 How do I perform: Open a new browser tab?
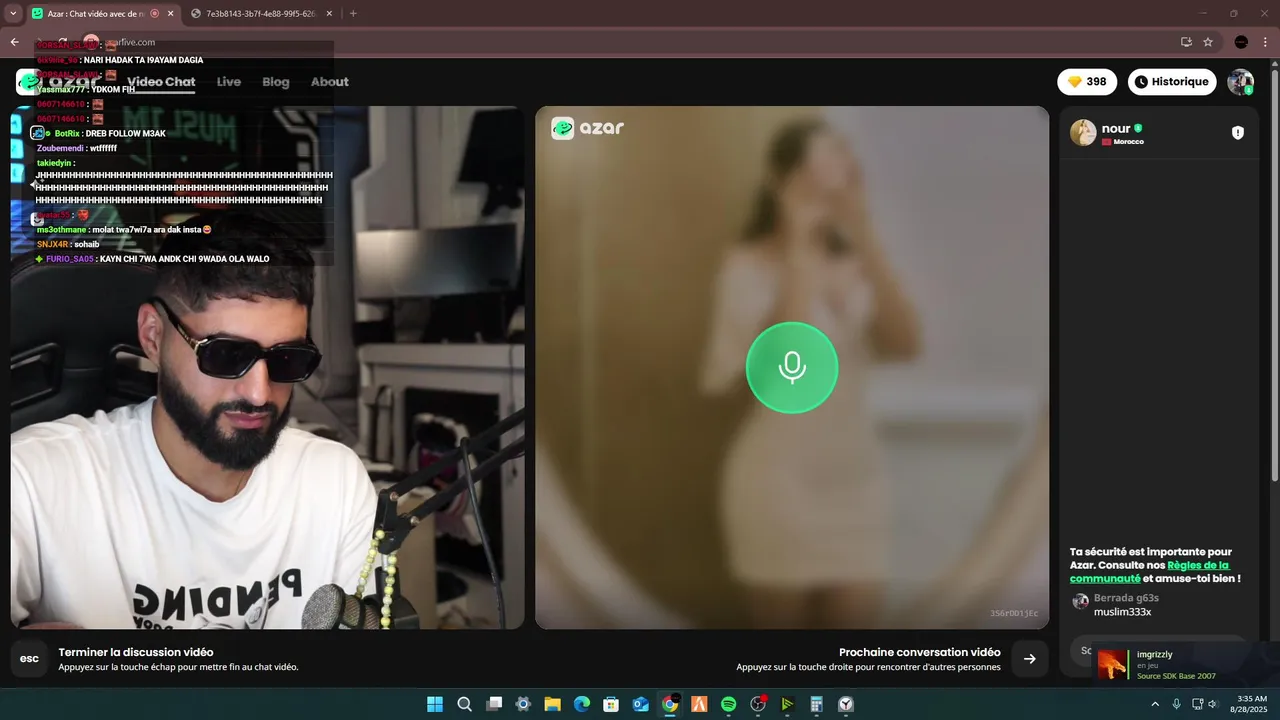353,14
